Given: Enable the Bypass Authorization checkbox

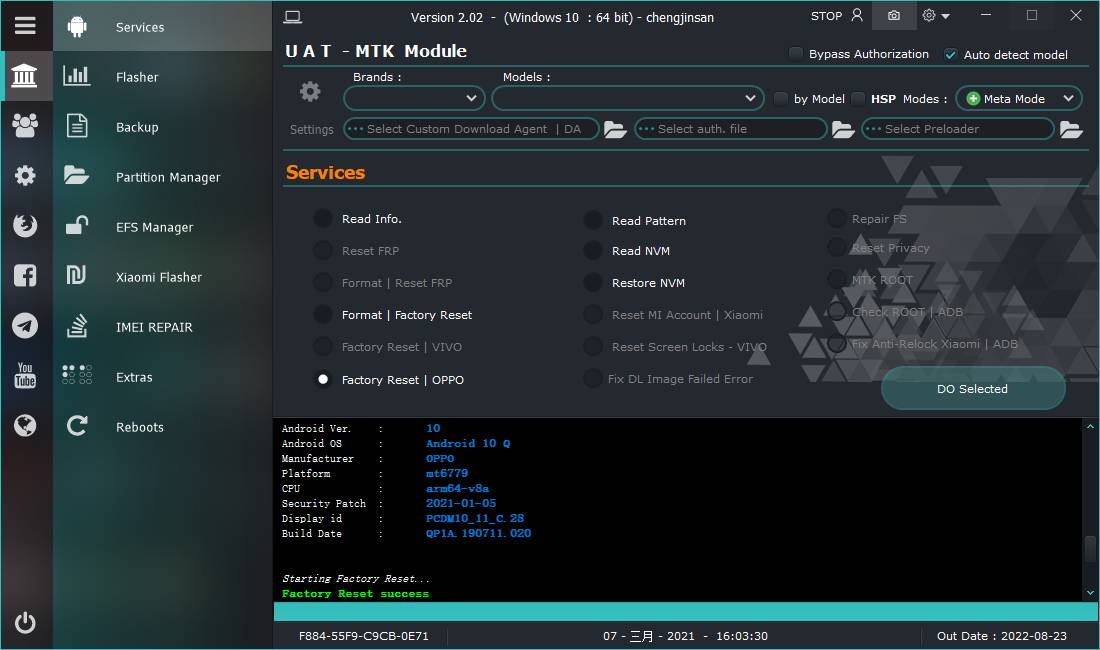Looking at the screenshot, I should coord(796,54).
